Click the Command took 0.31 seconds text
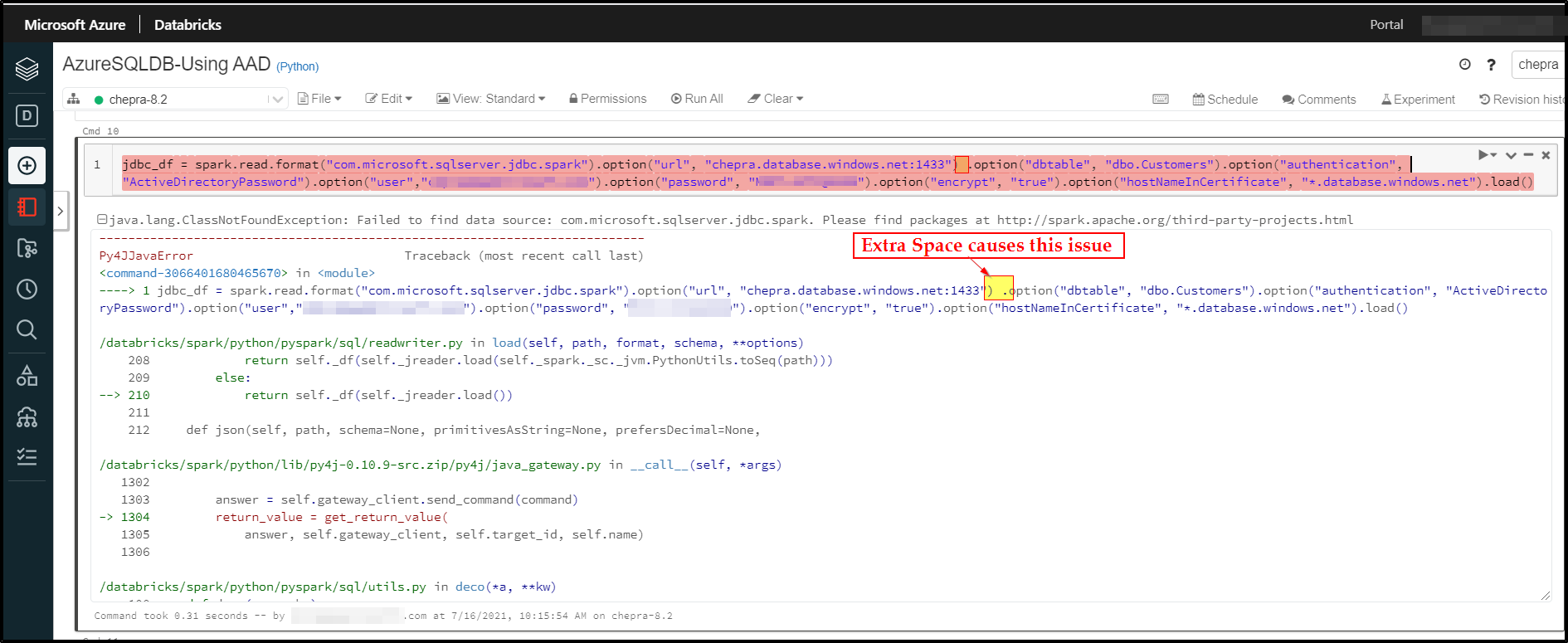Screen dimensions: 1568x643 171,616
